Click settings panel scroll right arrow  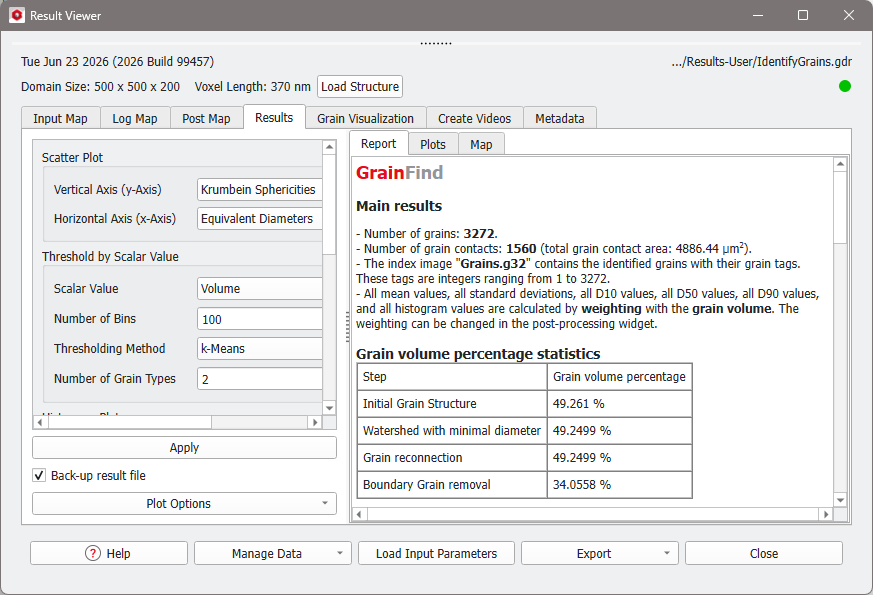pyautogui.click(x=315, y=422)
